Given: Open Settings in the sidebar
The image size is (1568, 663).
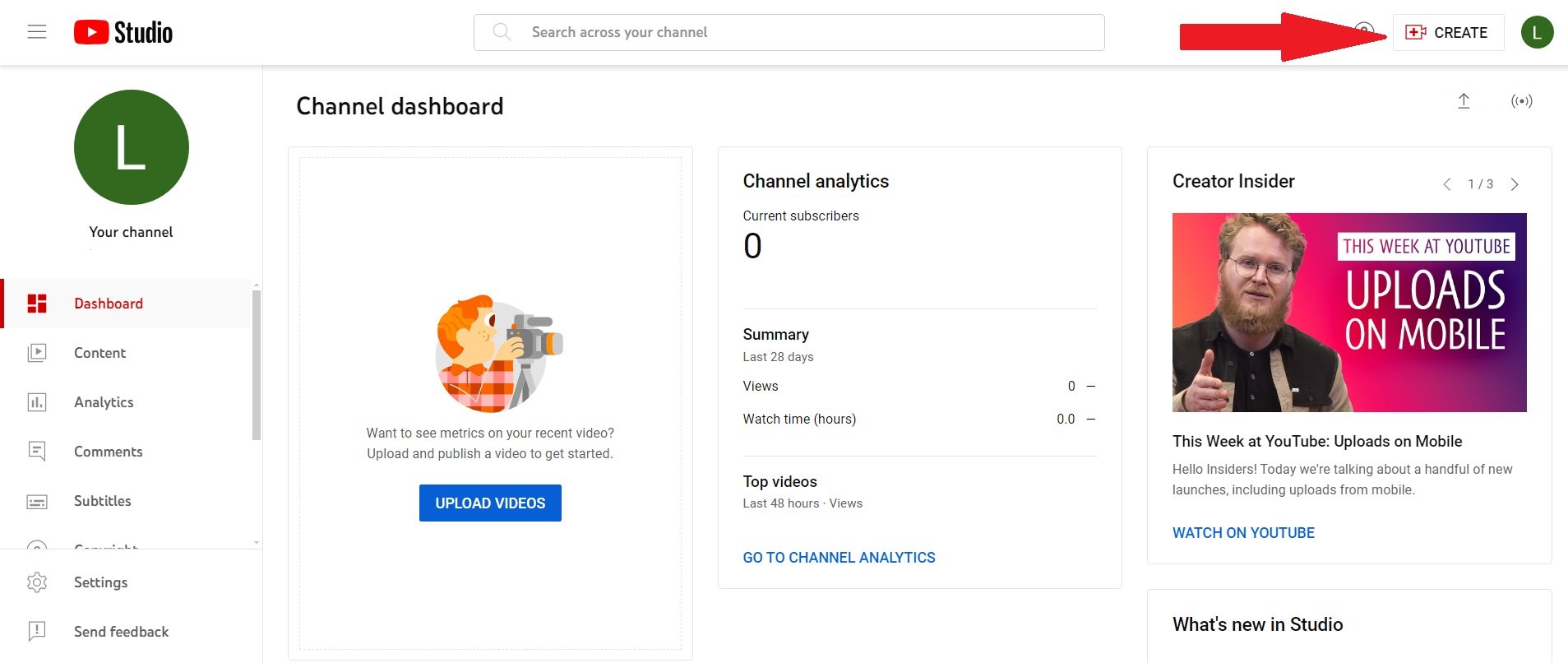Looking at the screenshot, I should 131,582.
